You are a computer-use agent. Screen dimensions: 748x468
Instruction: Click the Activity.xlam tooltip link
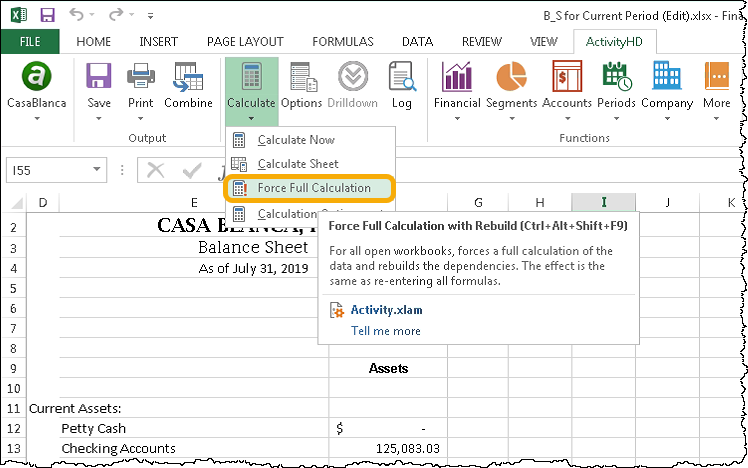pos(386,310)
